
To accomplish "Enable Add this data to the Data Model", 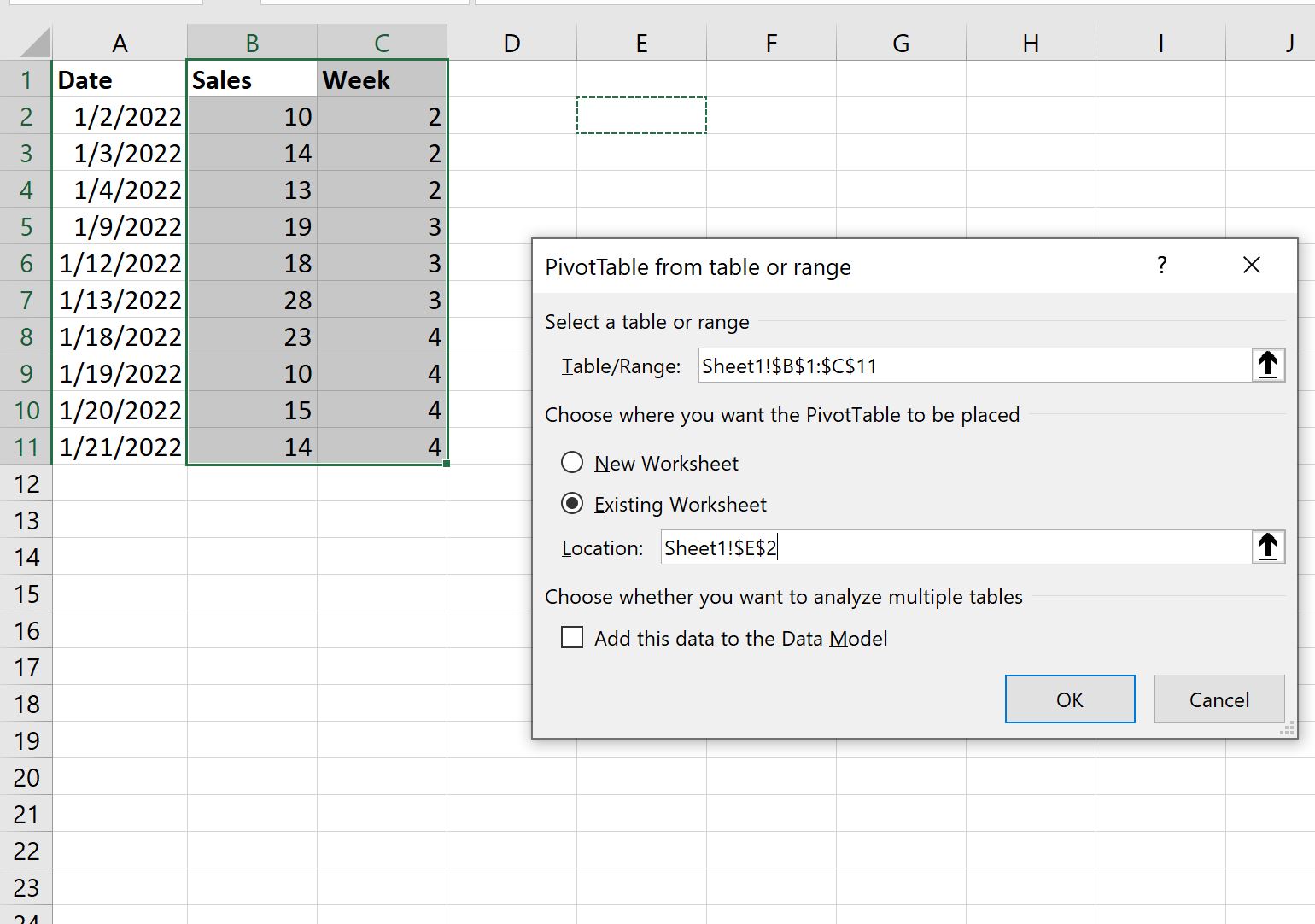I will coord(572,637).
